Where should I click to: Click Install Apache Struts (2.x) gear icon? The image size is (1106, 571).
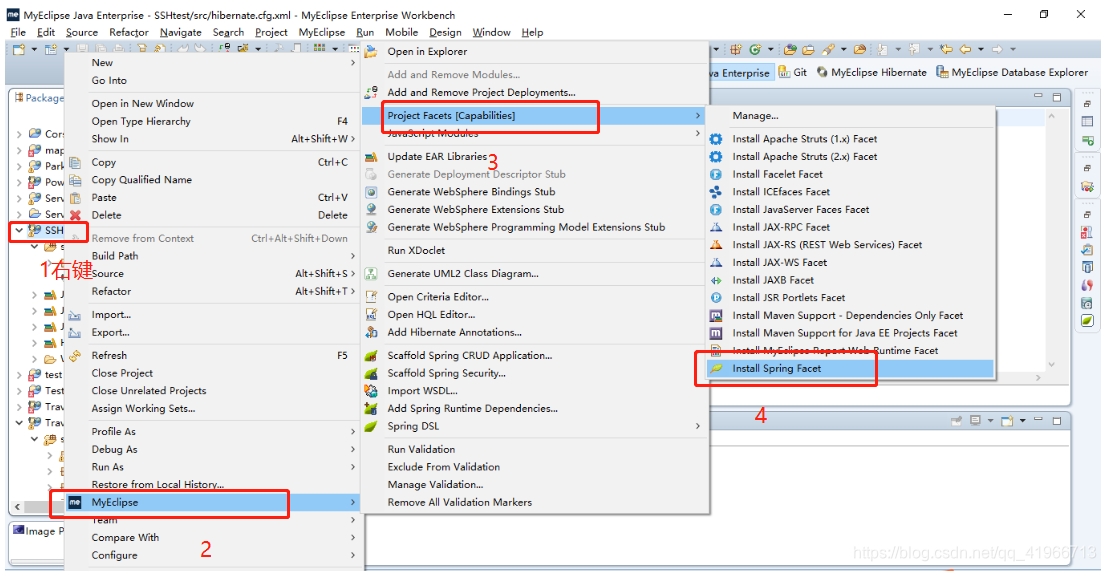(716, 156)
